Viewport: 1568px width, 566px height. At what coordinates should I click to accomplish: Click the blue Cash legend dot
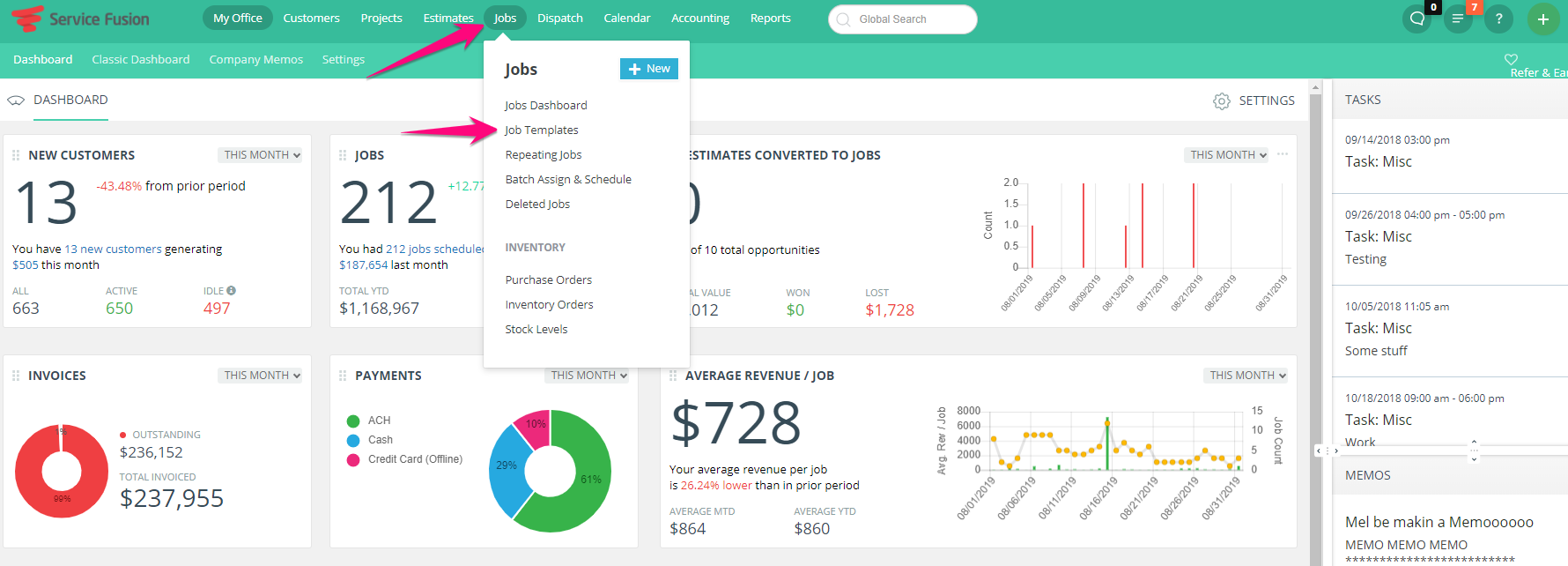[x=353, y=441]
